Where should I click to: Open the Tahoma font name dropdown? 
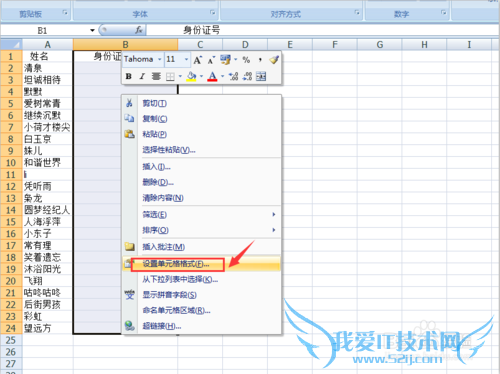click(159, 60)
